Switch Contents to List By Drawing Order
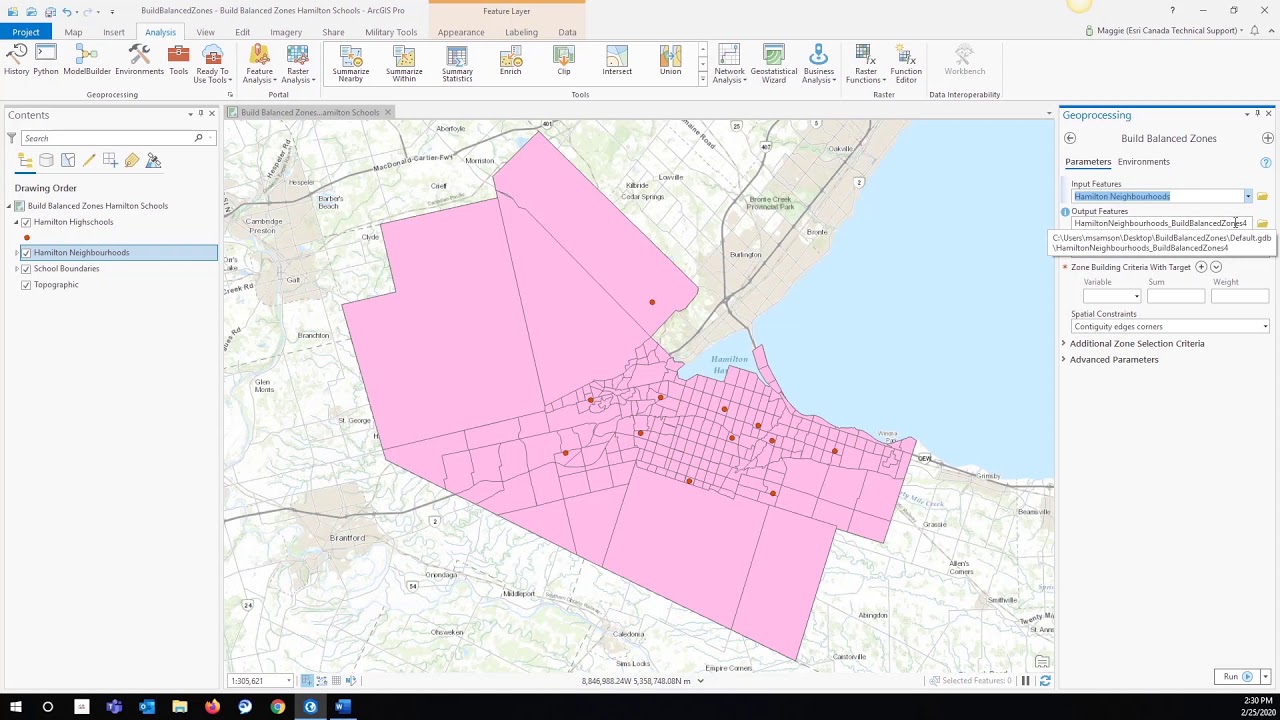Viewport: 1280px width, 720px height. (x=25, y=160)
